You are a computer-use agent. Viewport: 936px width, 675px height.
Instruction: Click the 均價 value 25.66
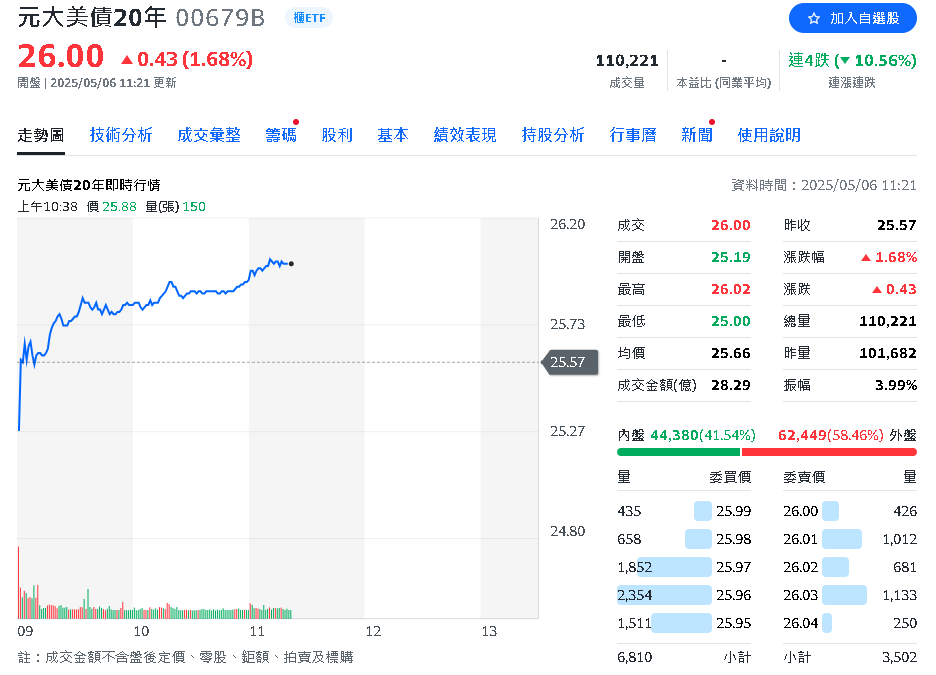tap(731, 353)
